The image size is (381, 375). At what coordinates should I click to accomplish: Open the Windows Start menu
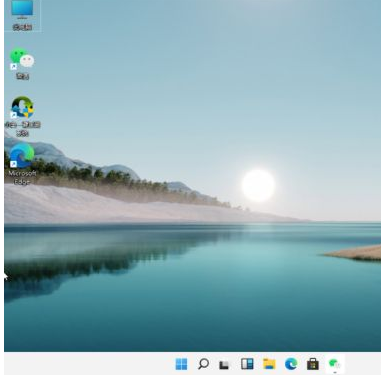(181, 364)
